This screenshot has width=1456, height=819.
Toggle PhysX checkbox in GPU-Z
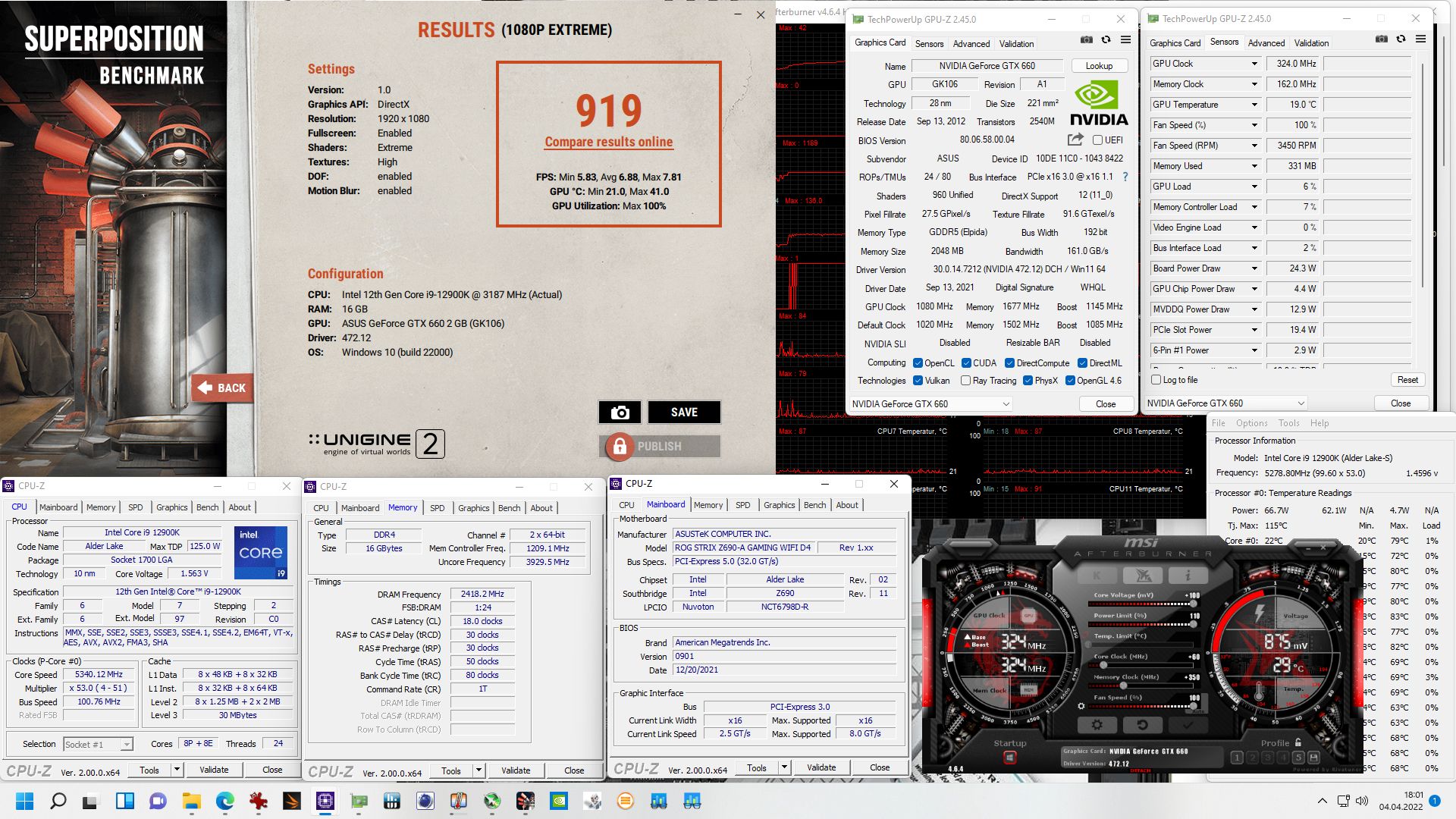coord(1028,381)
